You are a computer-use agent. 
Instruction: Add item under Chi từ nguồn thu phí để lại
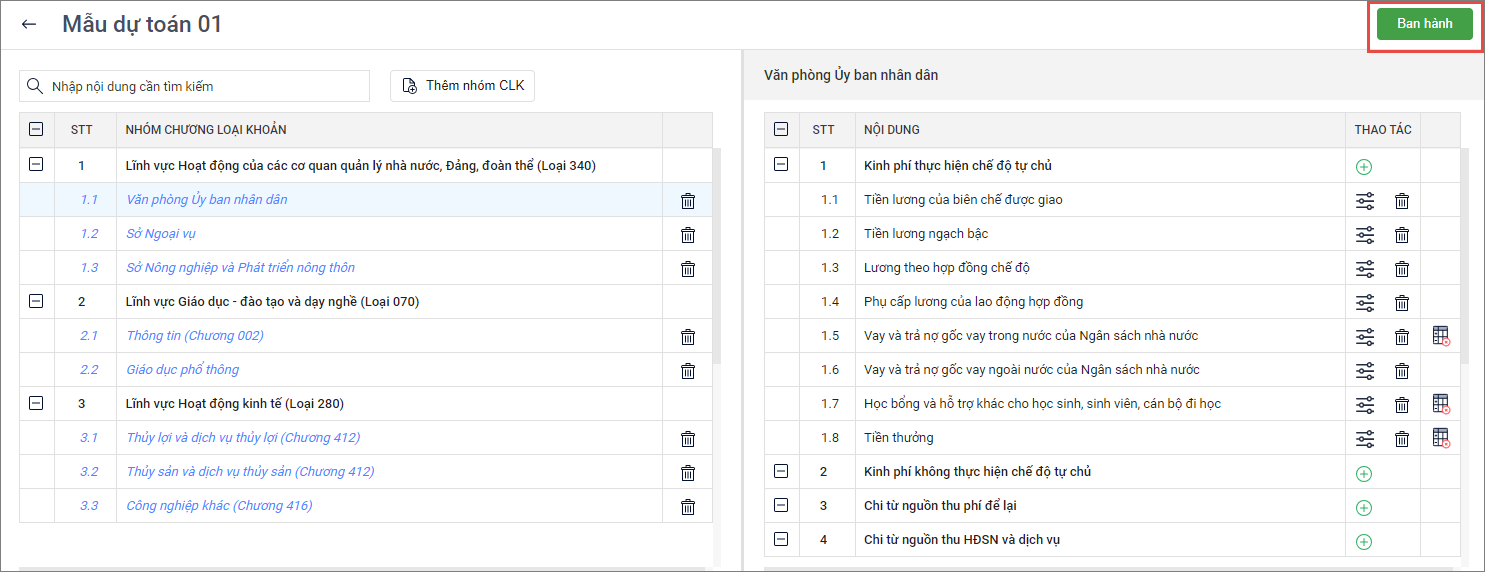click(1363, 507)
